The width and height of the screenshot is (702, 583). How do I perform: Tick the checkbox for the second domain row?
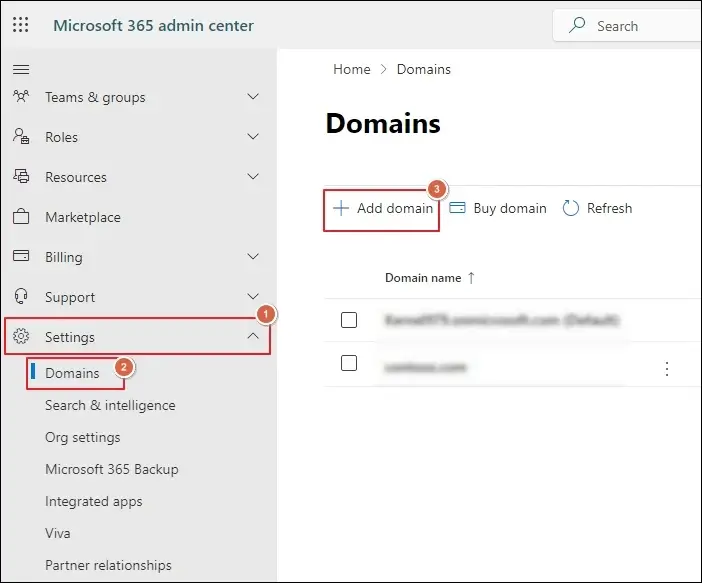pyautogui.click(x=349, y=363)
